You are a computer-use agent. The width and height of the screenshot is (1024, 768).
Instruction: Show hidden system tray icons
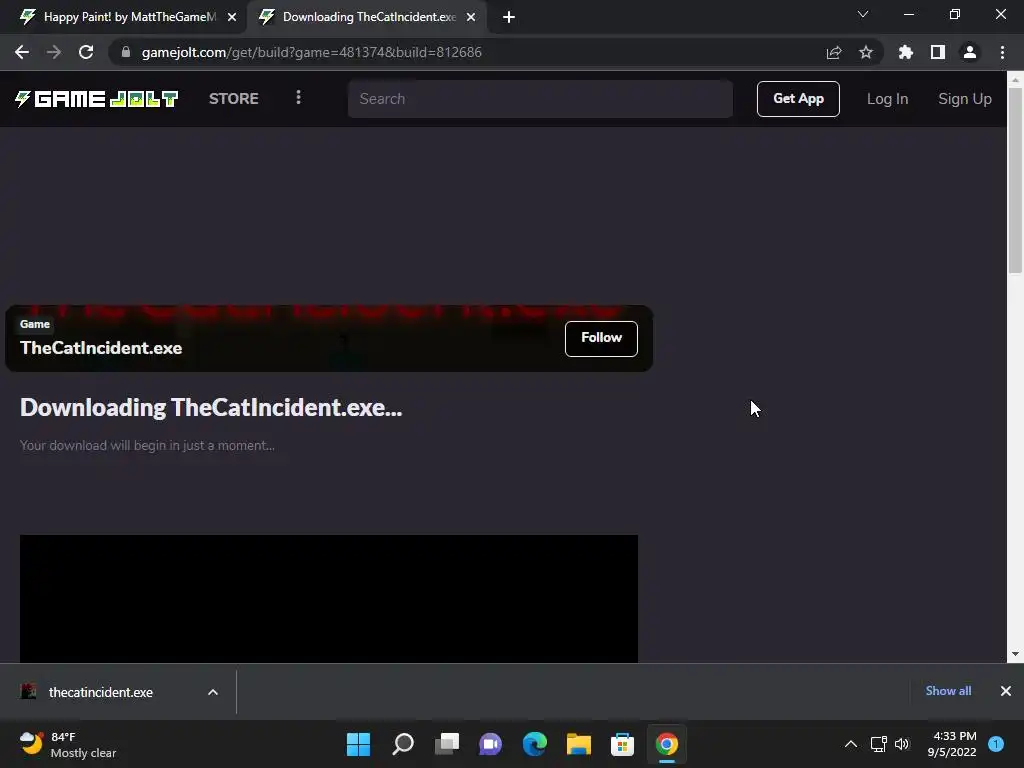coord(850,744)
